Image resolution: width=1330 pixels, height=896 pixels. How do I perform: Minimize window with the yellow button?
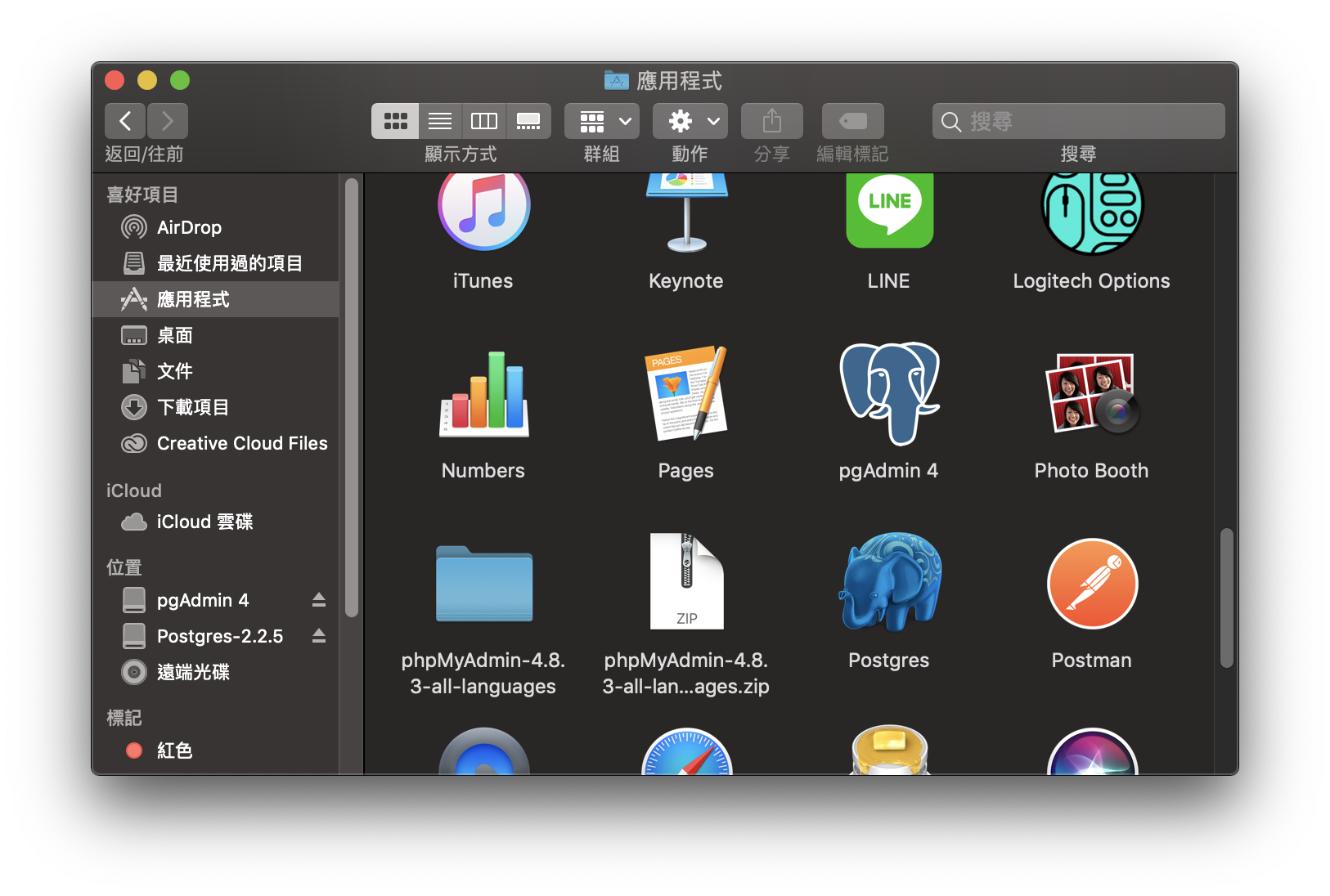(147, 80)
